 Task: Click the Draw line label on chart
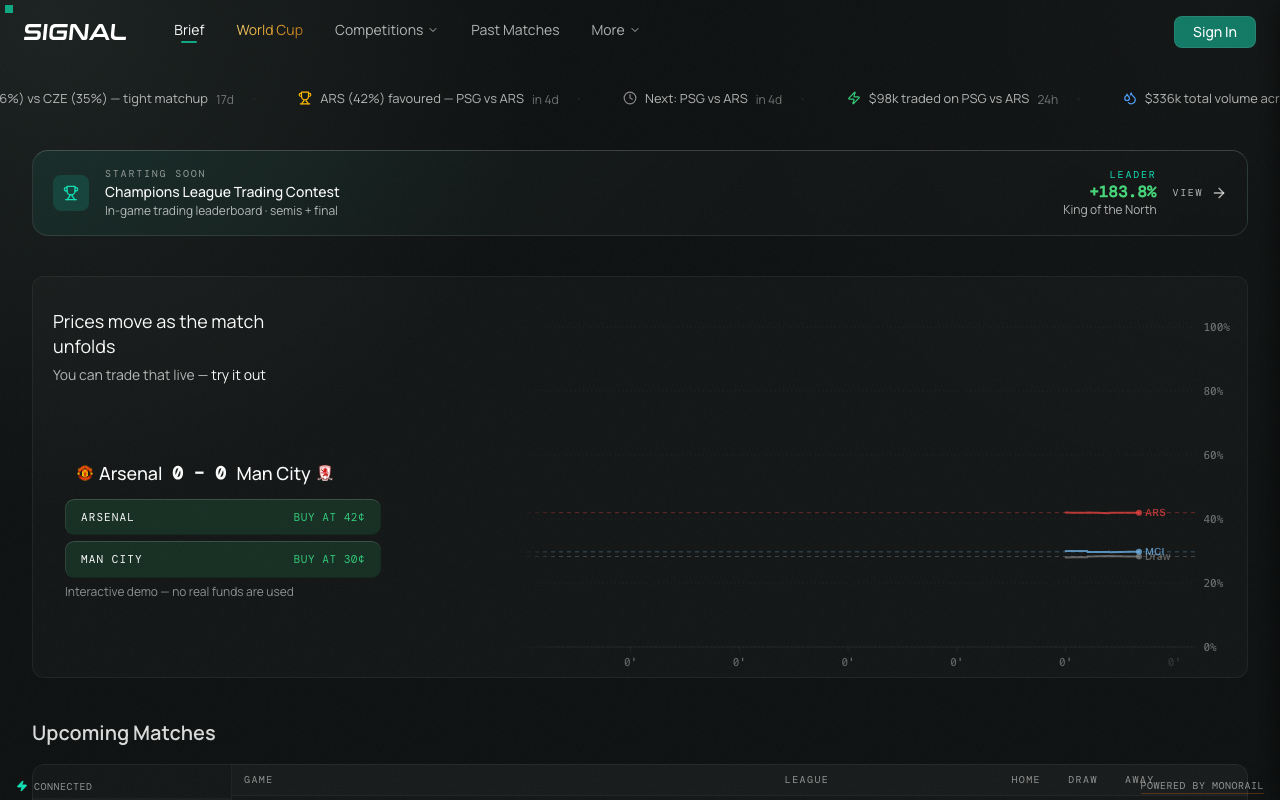tap(1158, 557)
